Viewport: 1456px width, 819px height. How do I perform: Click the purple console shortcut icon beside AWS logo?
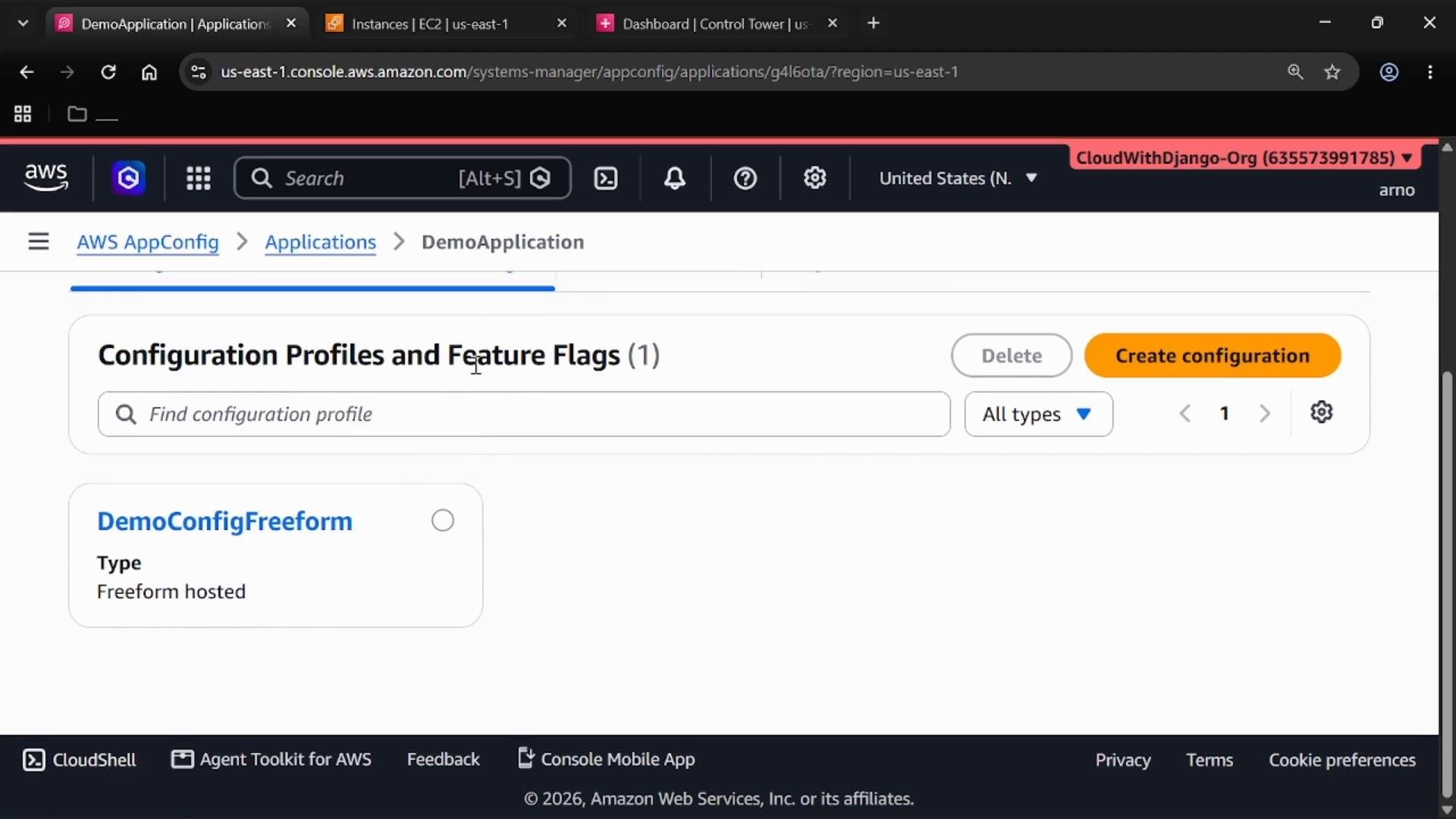[x=129, y=178]
